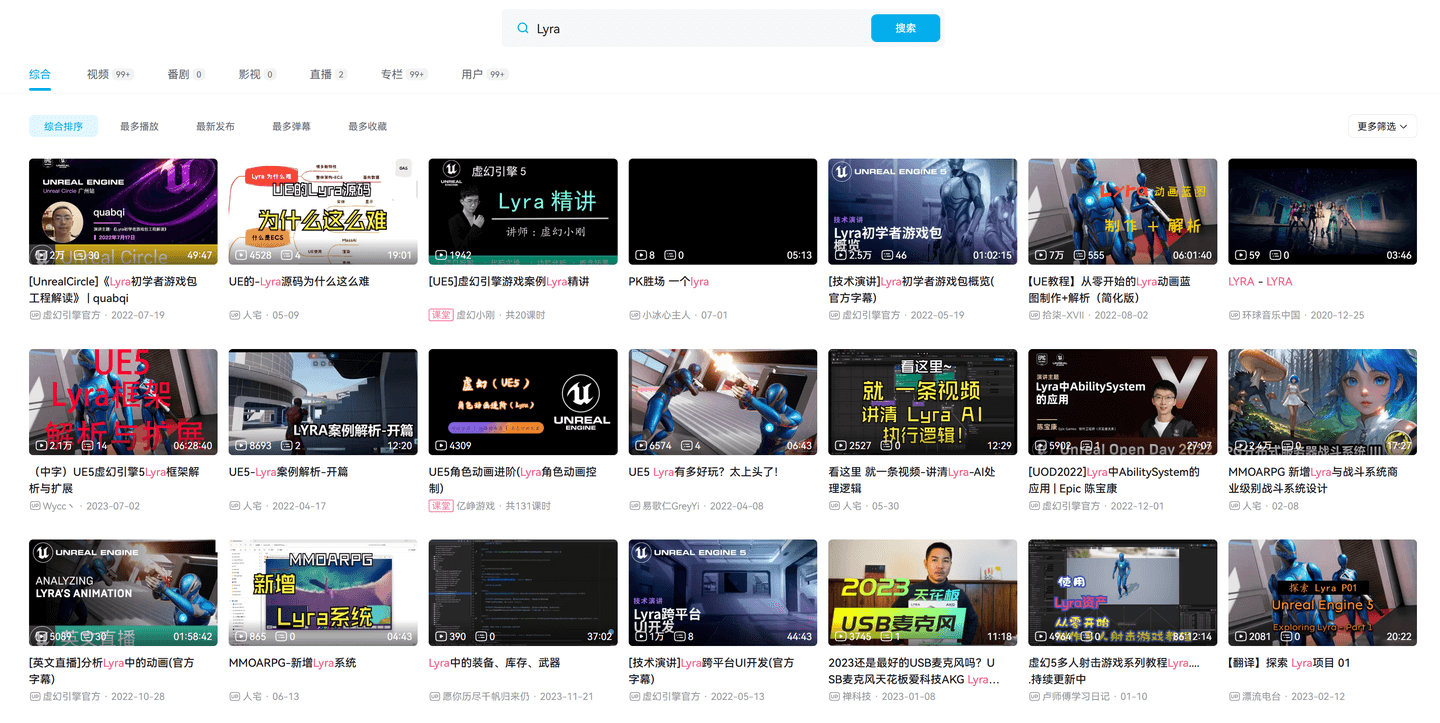1440x723 pixels.
Task: Select the 最多播放 sort option
Action: click(139, 127)
